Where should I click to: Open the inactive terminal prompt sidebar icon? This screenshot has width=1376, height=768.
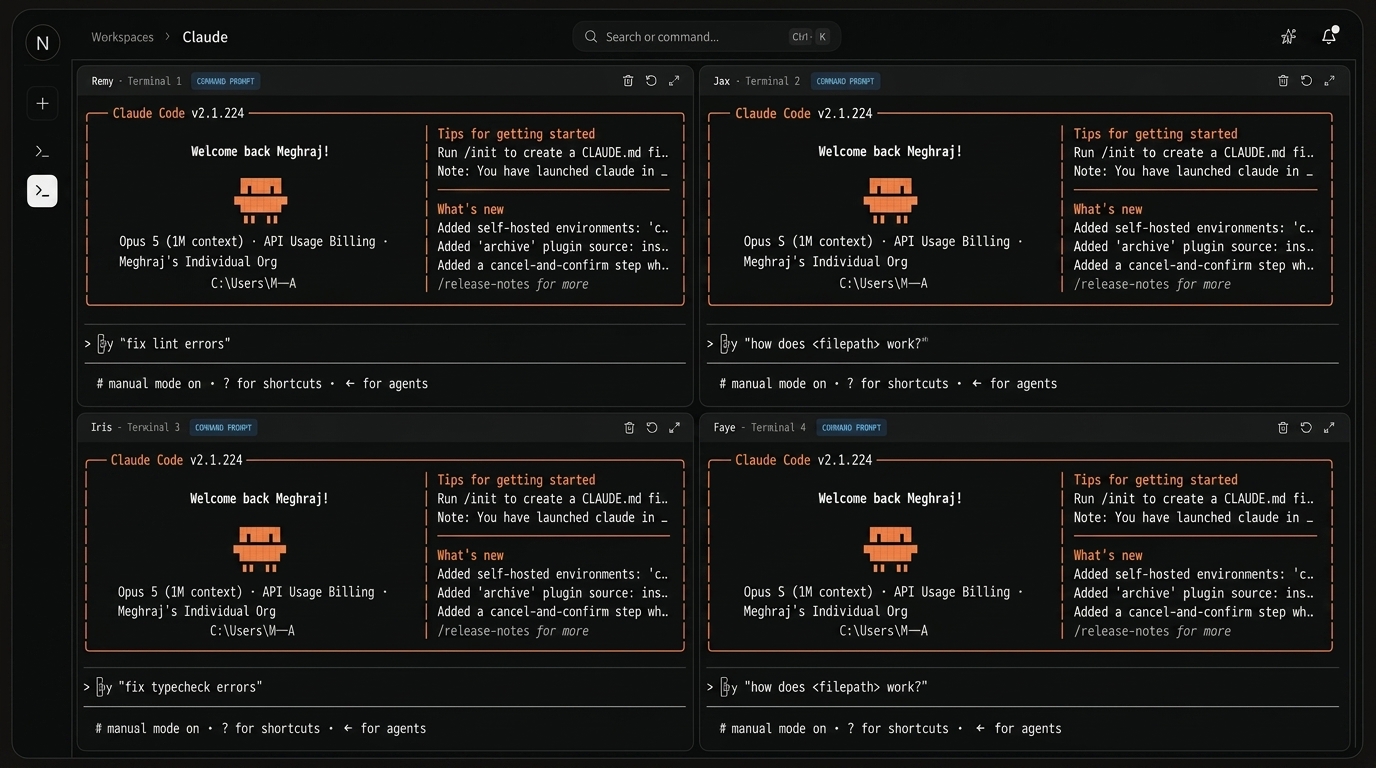pyautogui.click(x=42, y=152)
